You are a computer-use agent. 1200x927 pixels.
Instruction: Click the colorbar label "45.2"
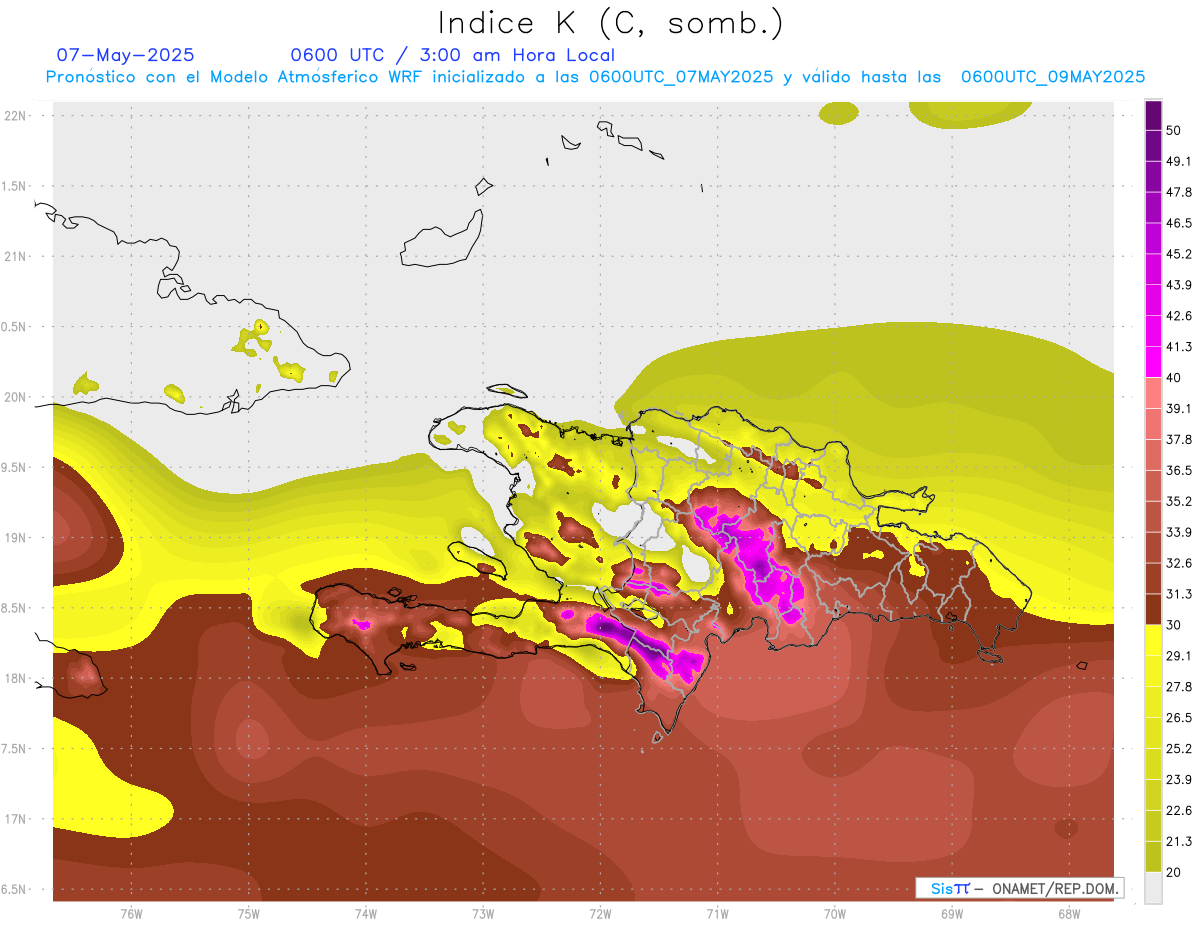click(1179, 254)
